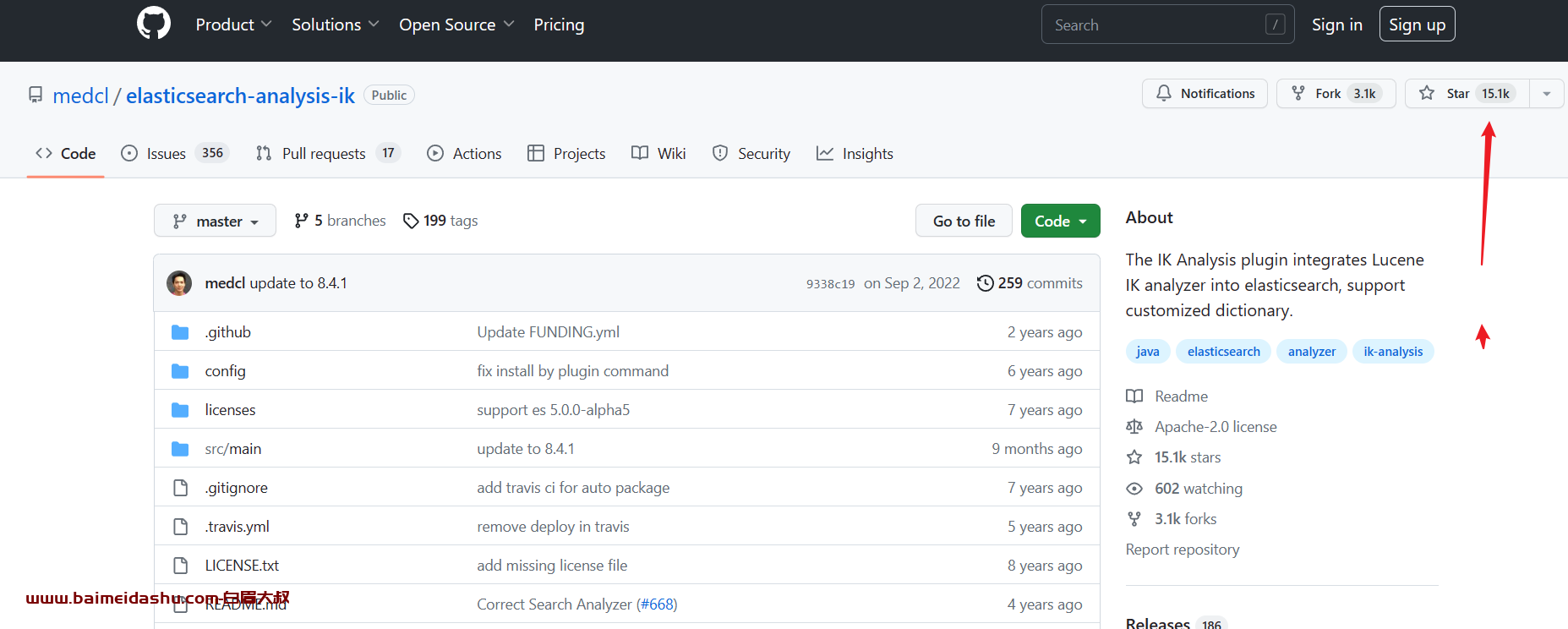Open the src/main folder
Image resolution: width=1568 pixels, height=629 pixels.
click(x=232, y=449)
